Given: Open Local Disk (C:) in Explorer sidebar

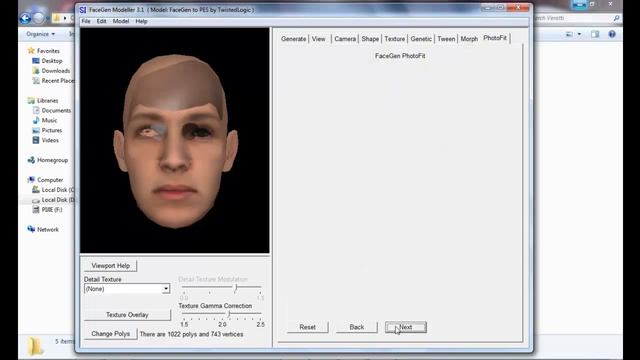Looking at the screenshot, I should click(x=53, y=190).
